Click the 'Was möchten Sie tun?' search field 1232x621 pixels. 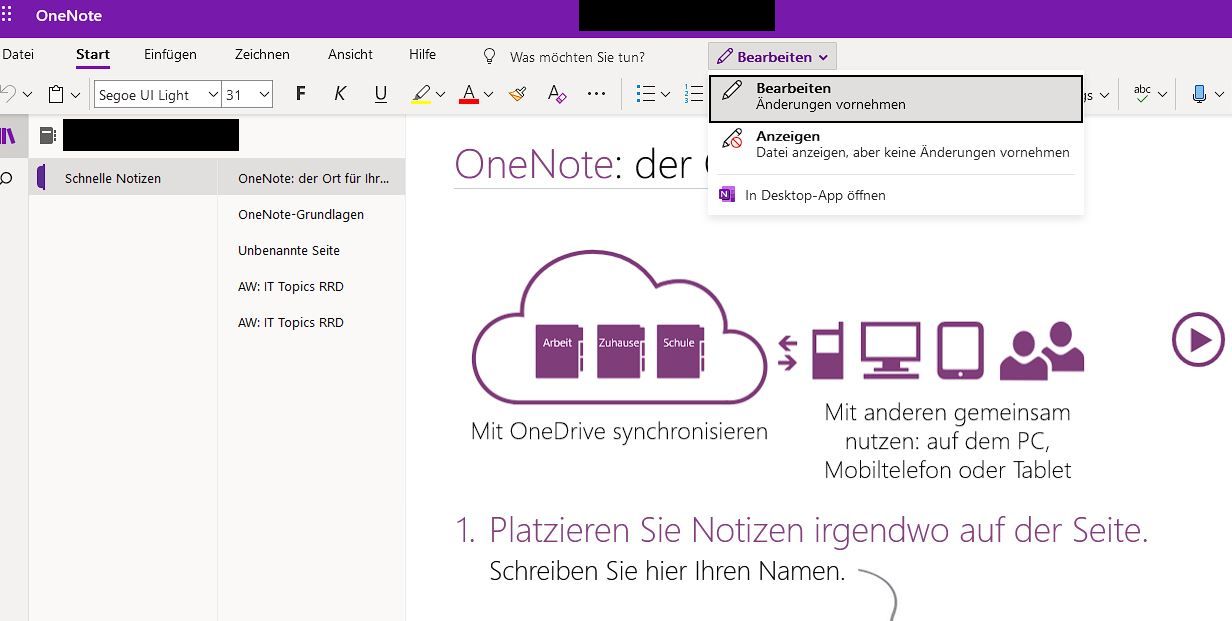pyautogui.click(x=577, y=57)
